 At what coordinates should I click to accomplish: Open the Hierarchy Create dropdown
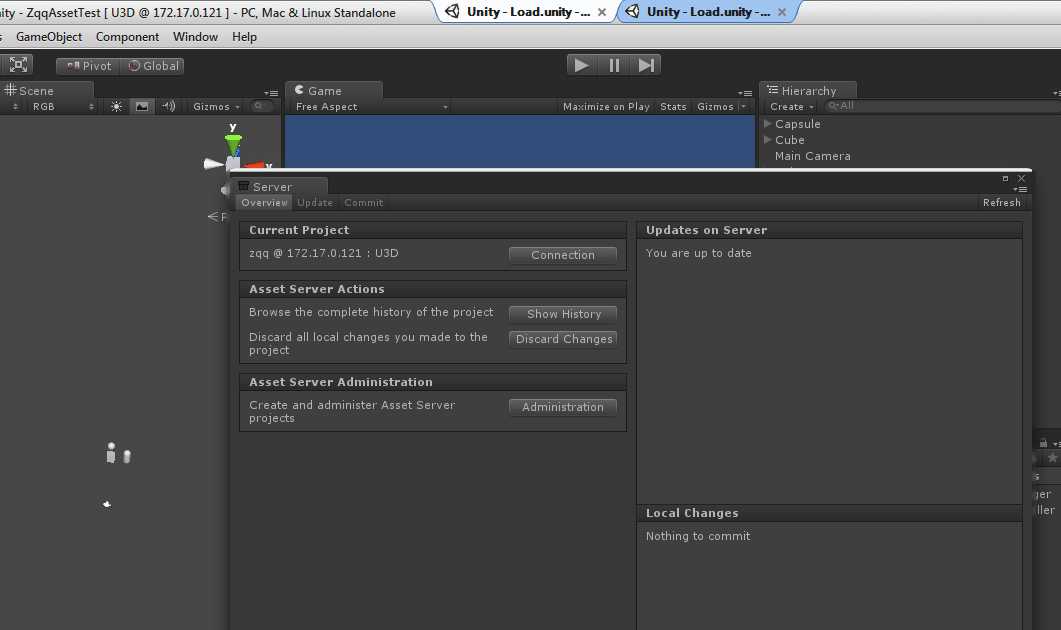pos(792,106)
